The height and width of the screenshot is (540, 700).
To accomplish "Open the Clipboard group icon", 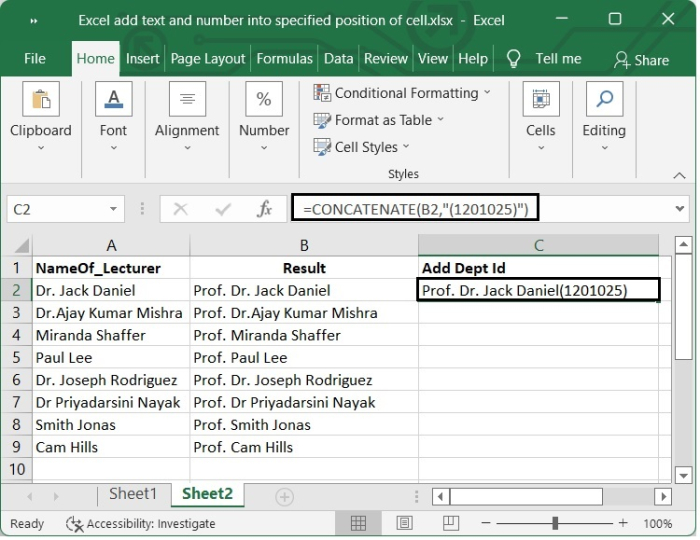I will coord(41,100).
